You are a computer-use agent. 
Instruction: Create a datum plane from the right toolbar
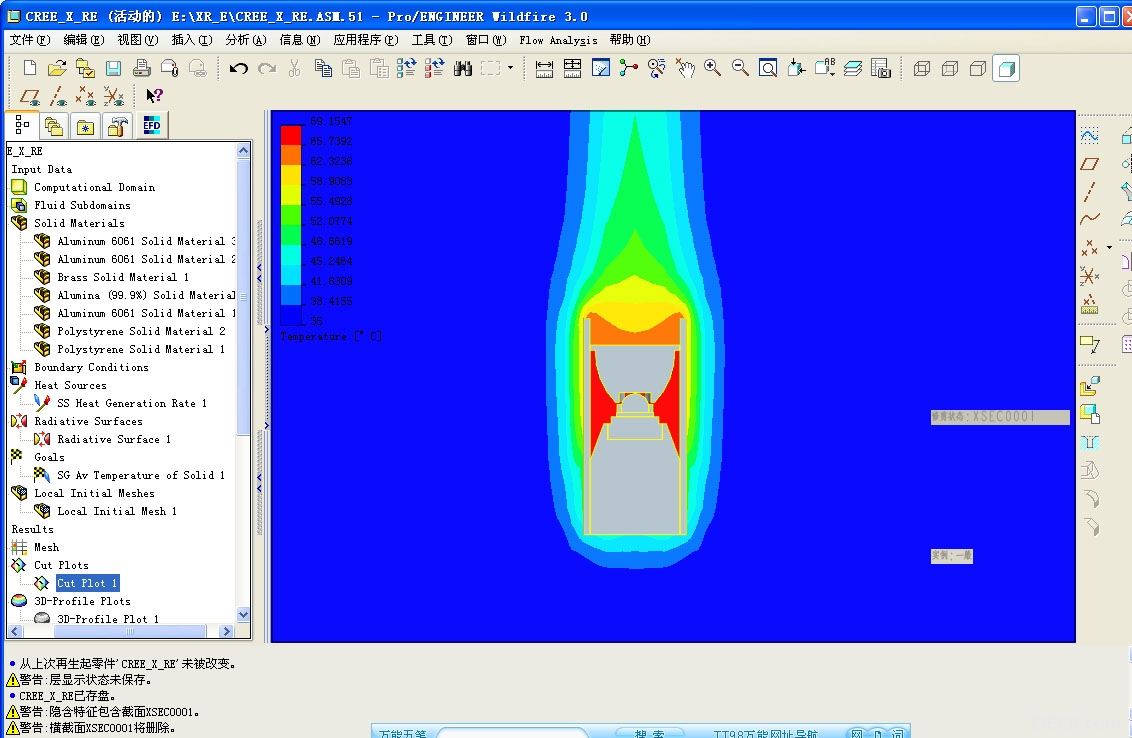[1089, 164]
